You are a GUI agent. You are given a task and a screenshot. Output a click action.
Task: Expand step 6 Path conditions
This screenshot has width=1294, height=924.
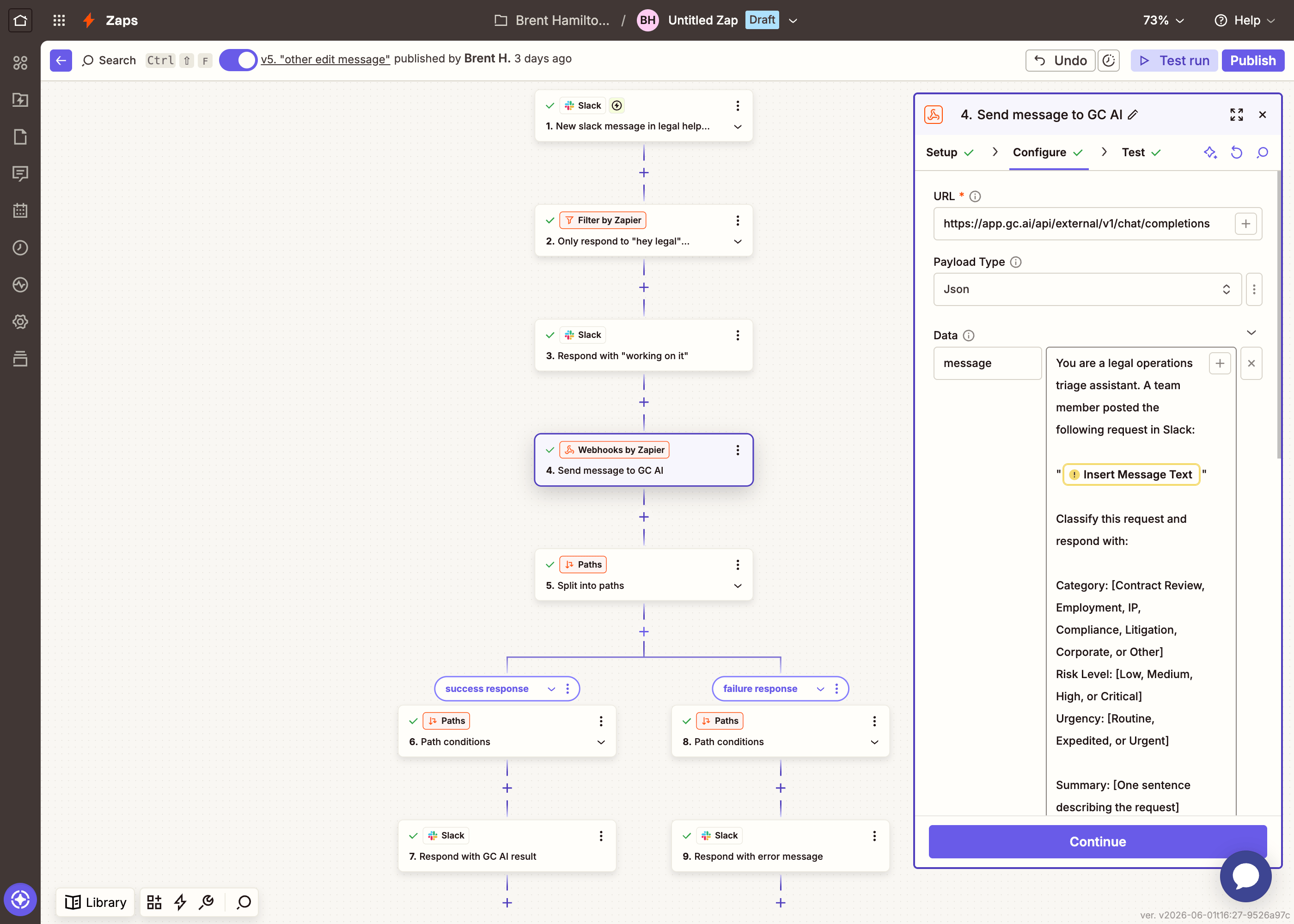coord(601,742)
